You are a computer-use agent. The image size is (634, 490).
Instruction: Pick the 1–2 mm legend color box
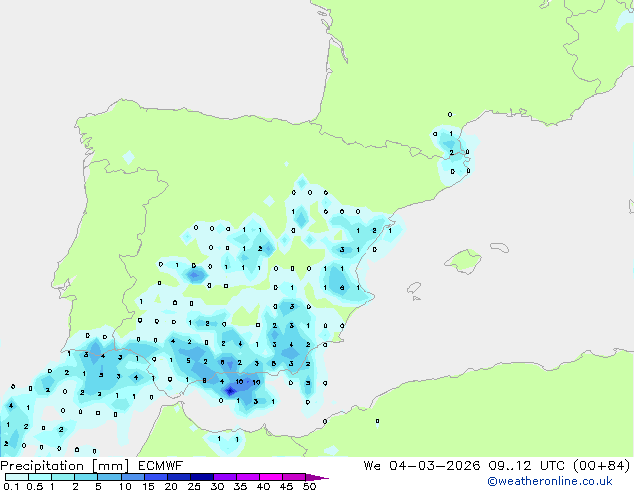(x=63, y=477)
